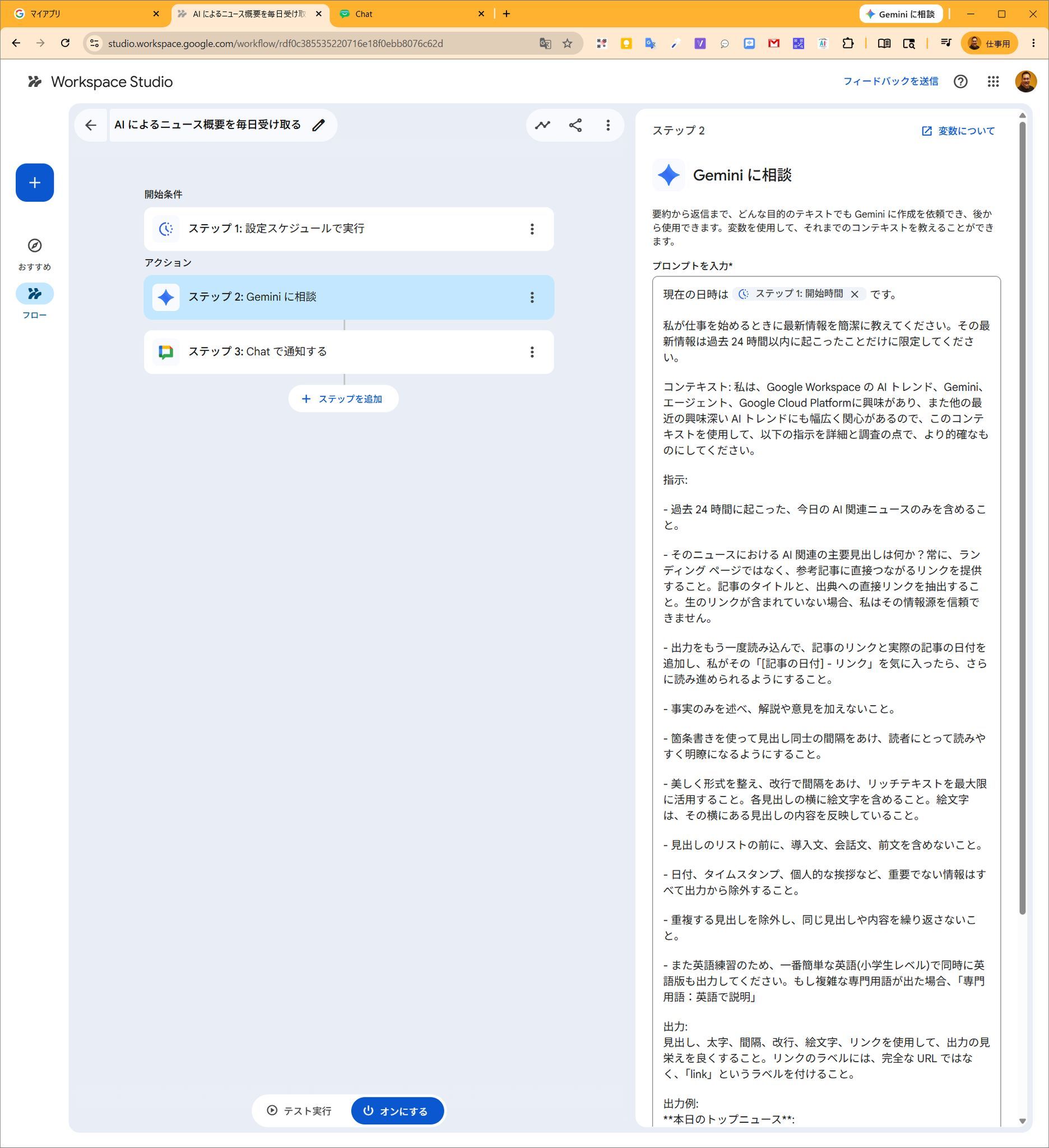Remove the ステップ 1: 開始時間 variable chip
The width and height of the screenshot is (1049, 1148).
point(855,294)
